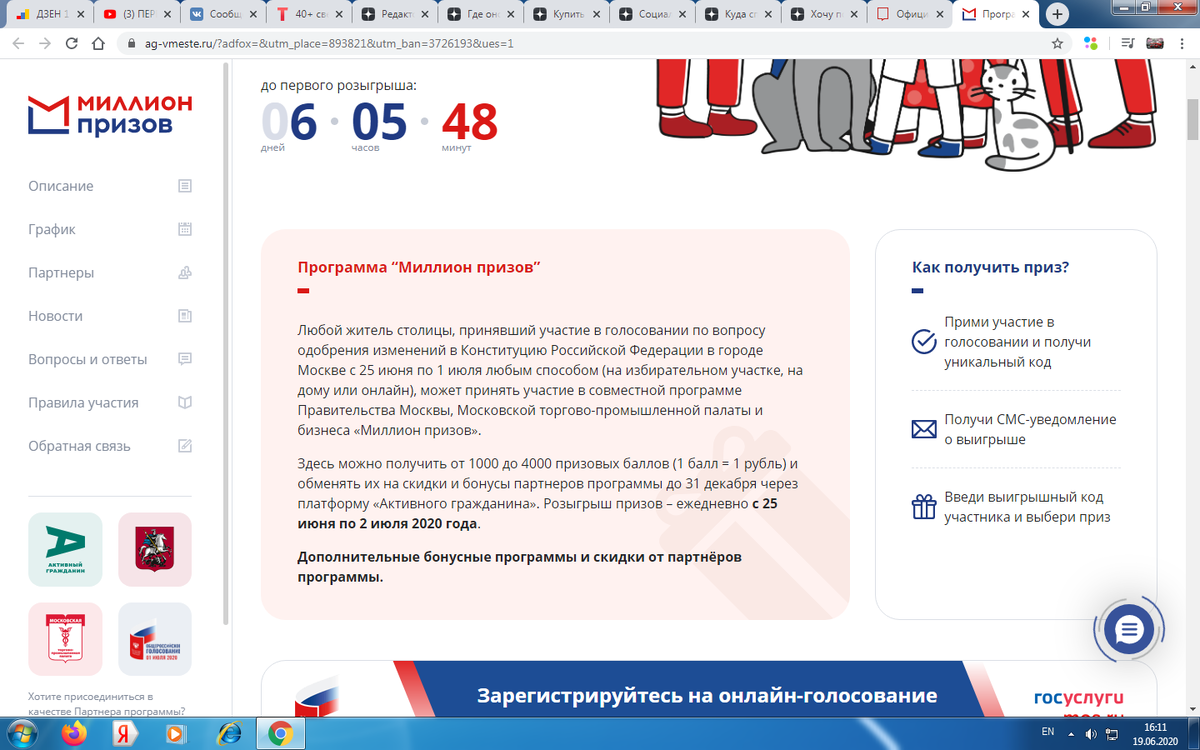Close the ДЗЕН tab
Image resolution: width=1200 pixels, height=750 pixels.
click(x=82, y=15)
